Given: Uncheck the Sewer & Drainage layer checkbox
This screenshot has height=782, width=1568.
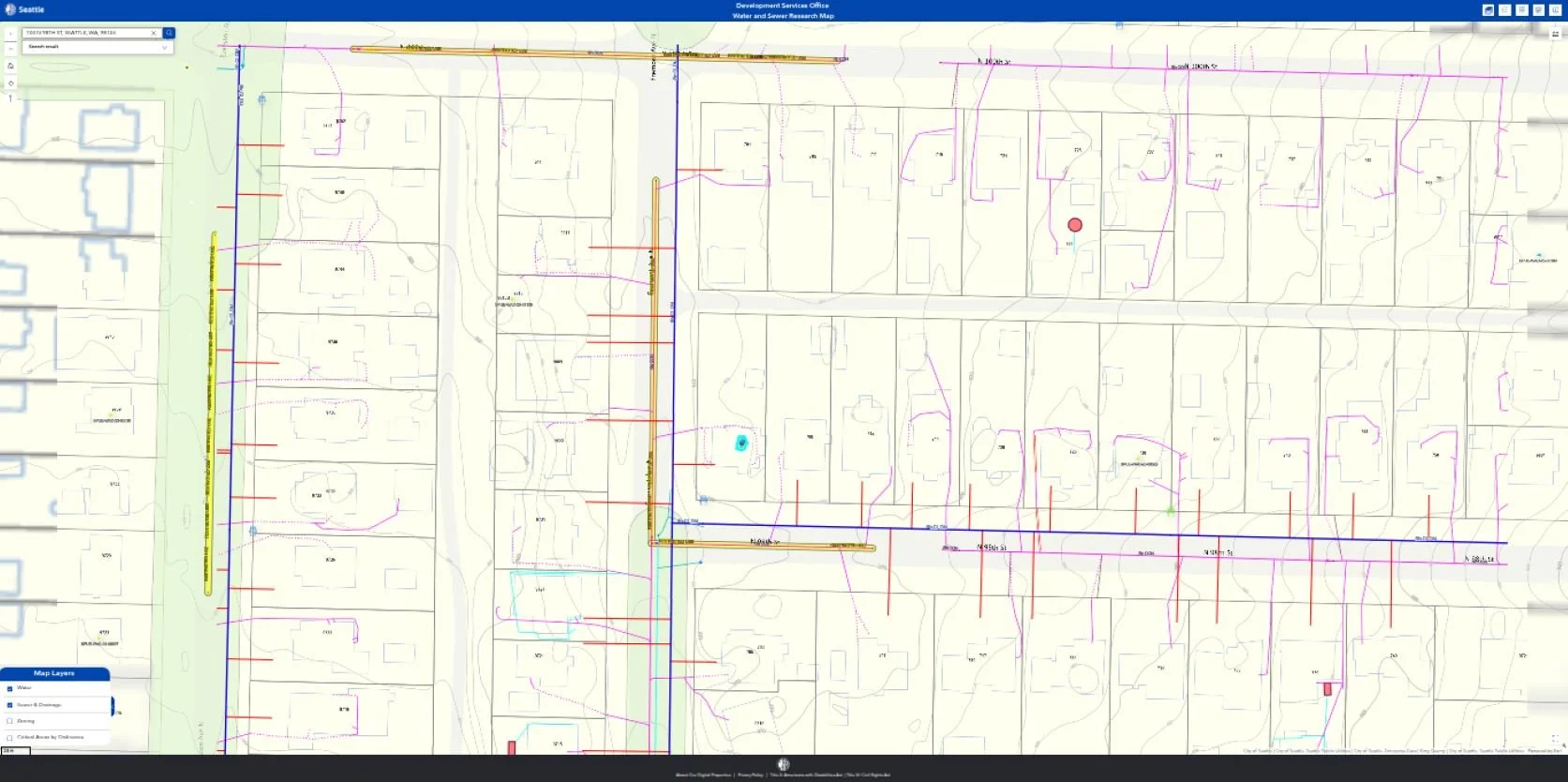Looking at the screenshot, I should pos(10,705).
